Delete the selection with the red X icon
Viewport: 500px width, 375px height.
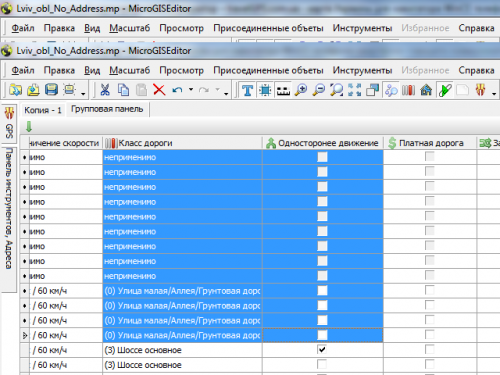pos(159,90)
